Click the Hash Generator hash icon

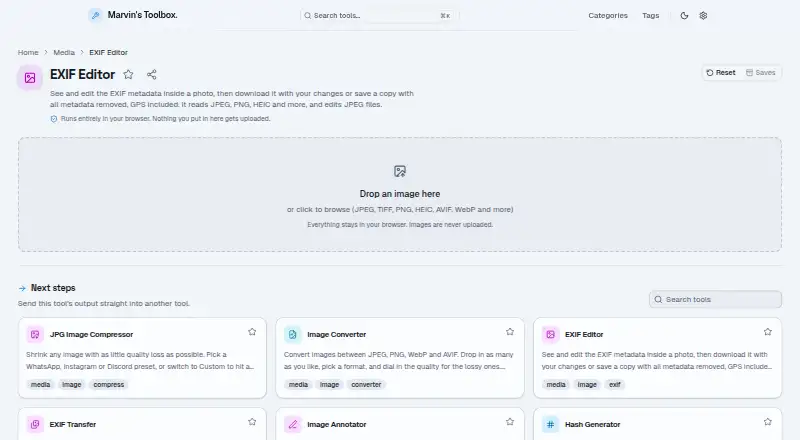(x=550, y=424)
